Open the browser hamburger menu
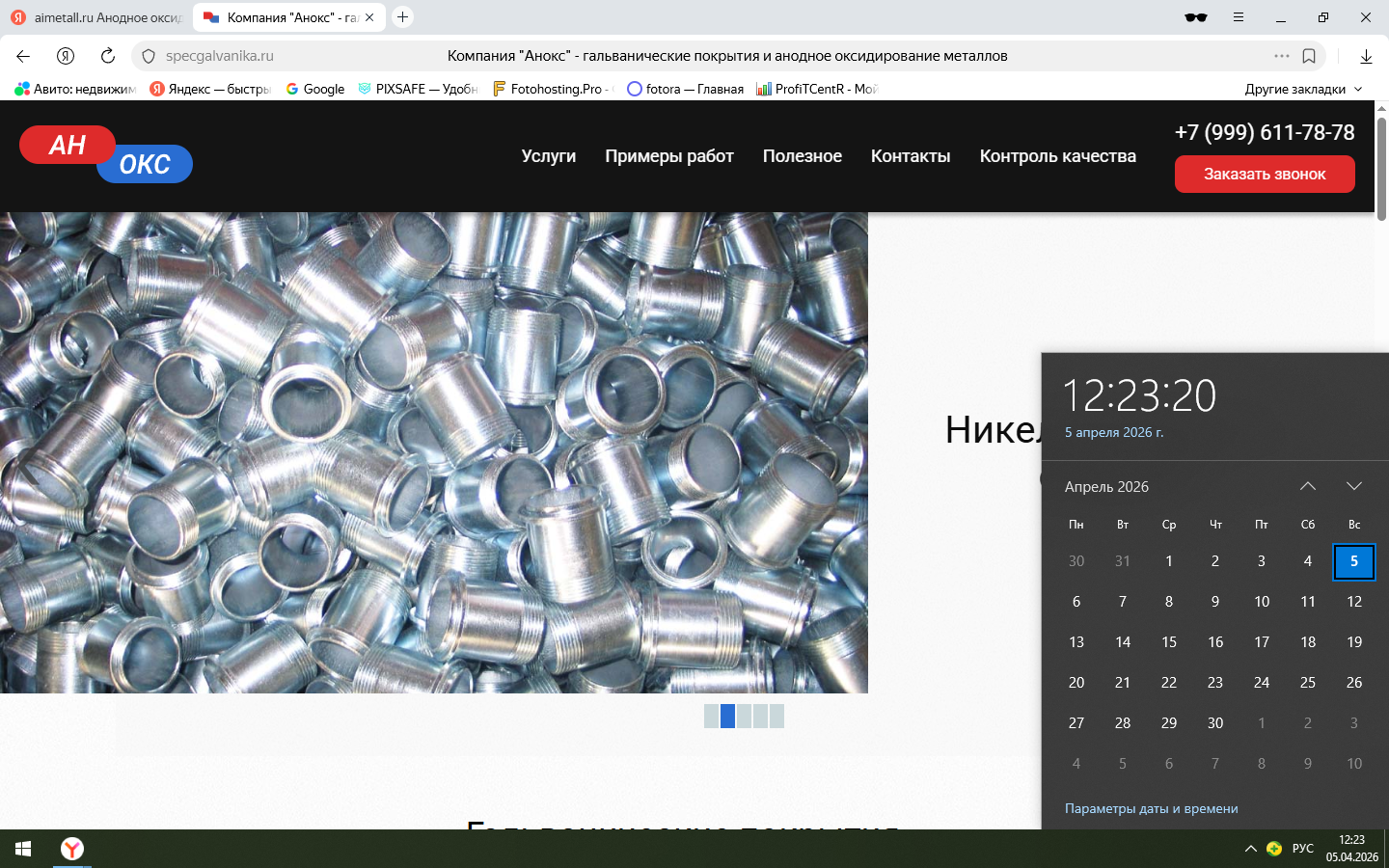The image size is (1389, 868). 1239,17
